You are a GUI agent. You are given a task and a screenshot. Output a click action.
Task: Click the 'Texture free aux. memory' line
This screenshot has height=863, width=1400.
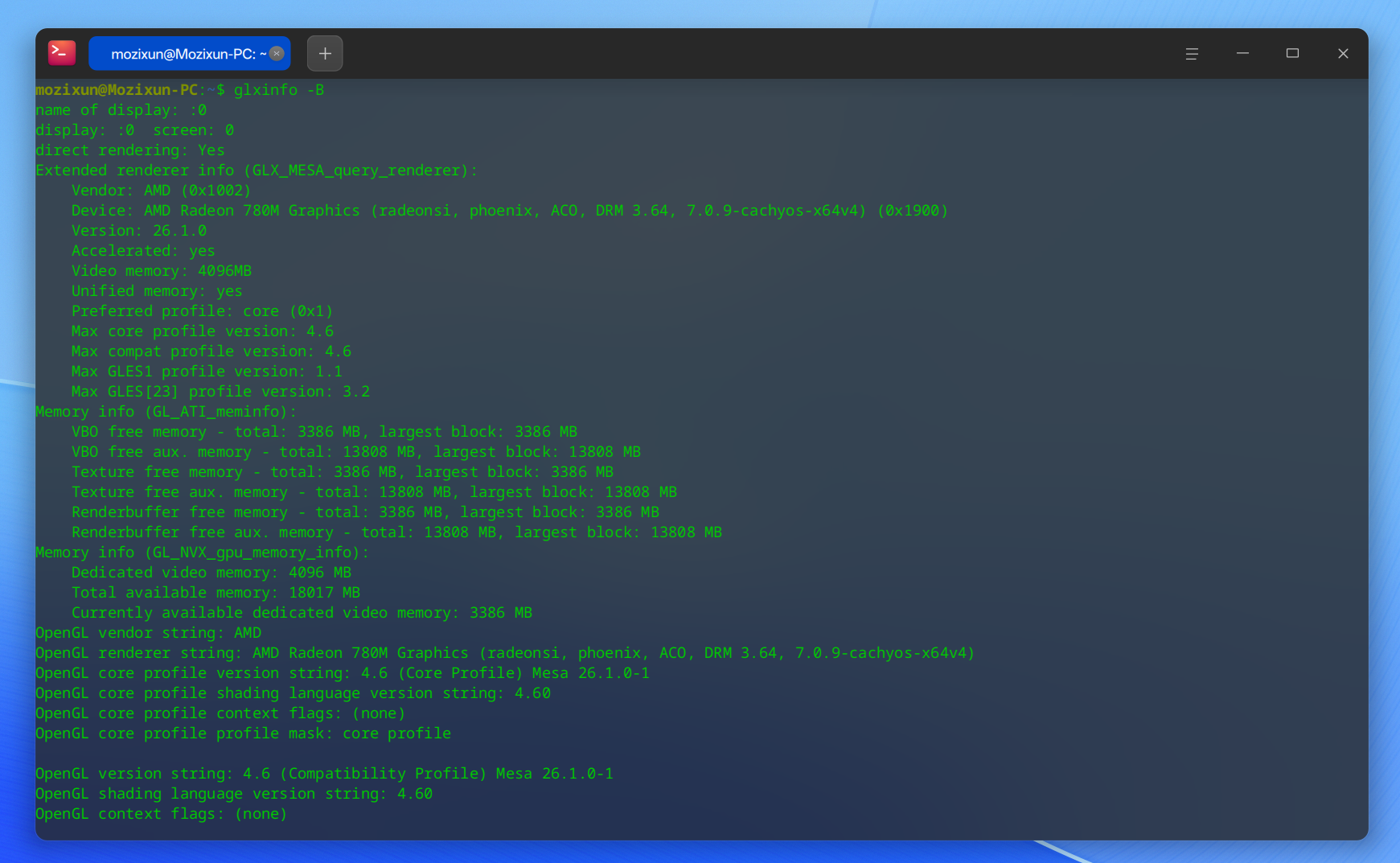click(375, 492)
